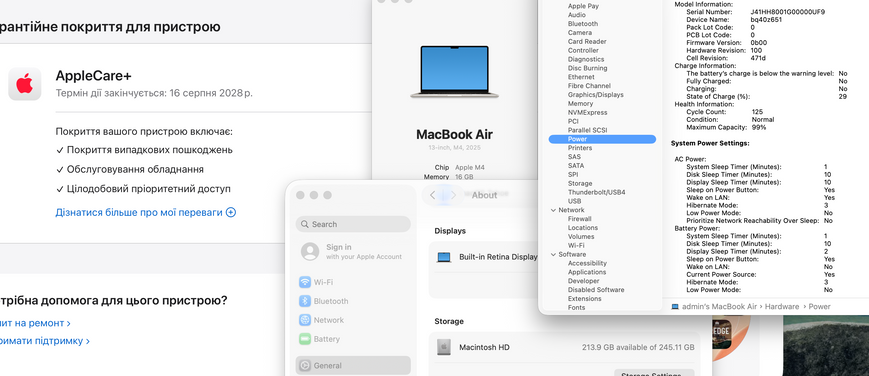
Task: Select Printers in System Information list
Action: [580, 148]
